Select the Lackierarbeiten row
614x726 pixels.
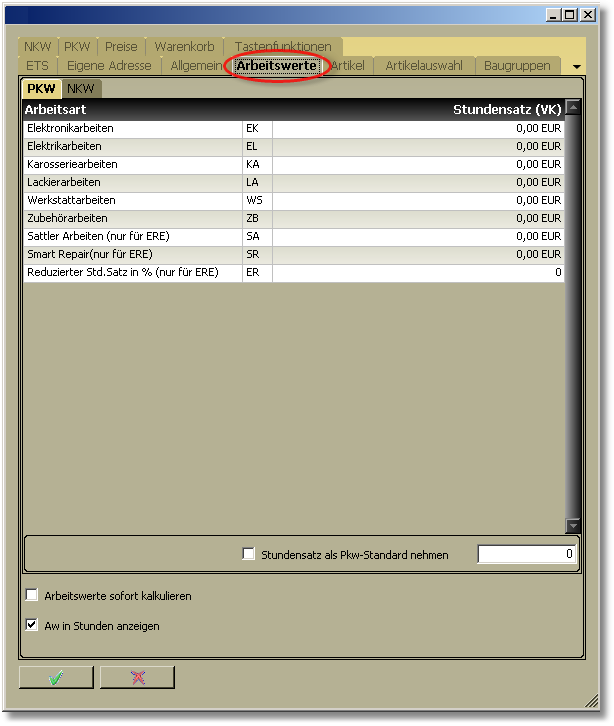point(294,182)
